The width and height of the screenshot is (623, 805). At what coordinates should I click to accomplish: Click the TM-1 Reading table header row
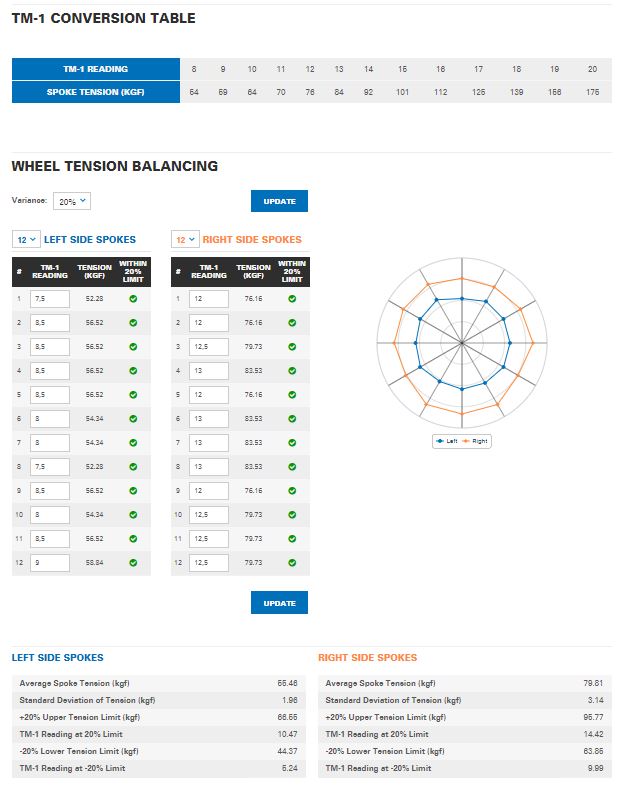[95, 69]
